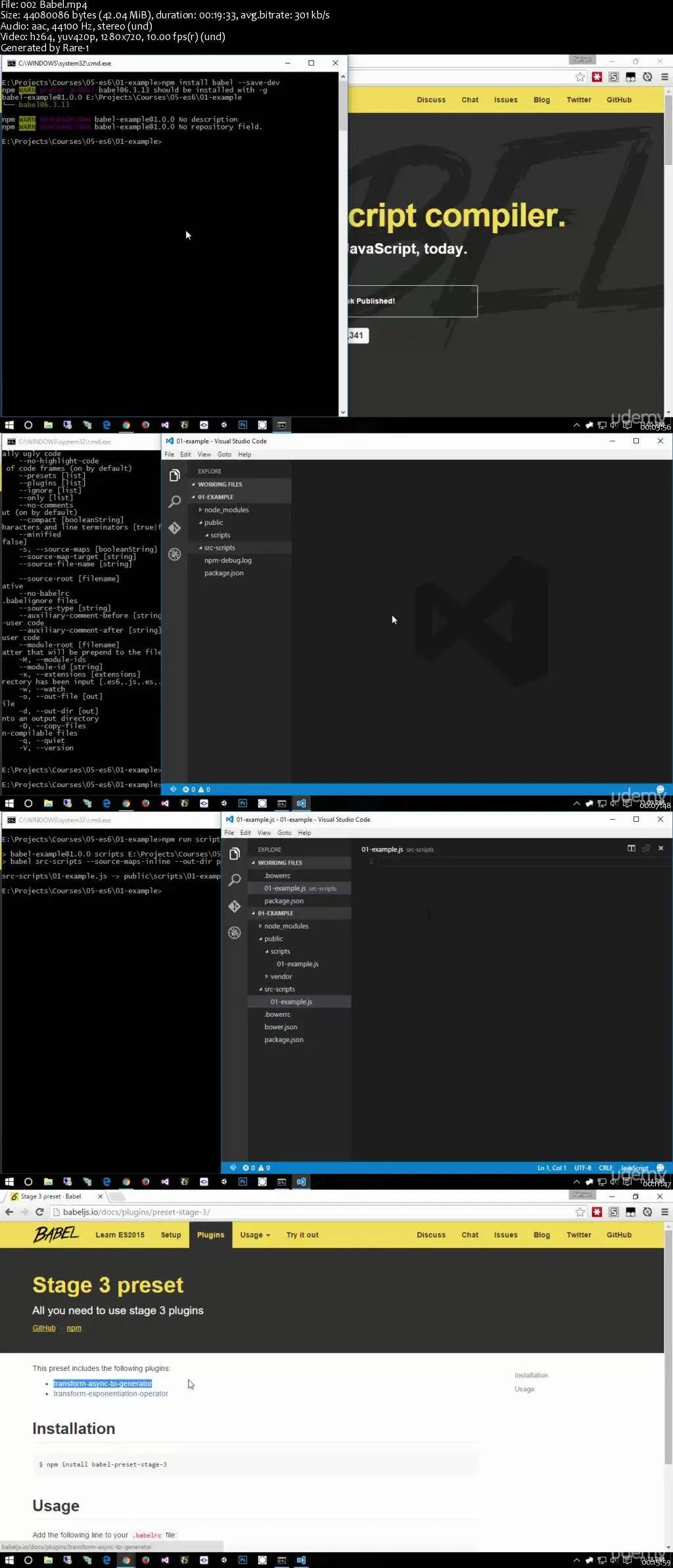Go back in Chrome on Stage 3 preset page
This screenshot has width=673, height=1568.
coord(9,1212)
